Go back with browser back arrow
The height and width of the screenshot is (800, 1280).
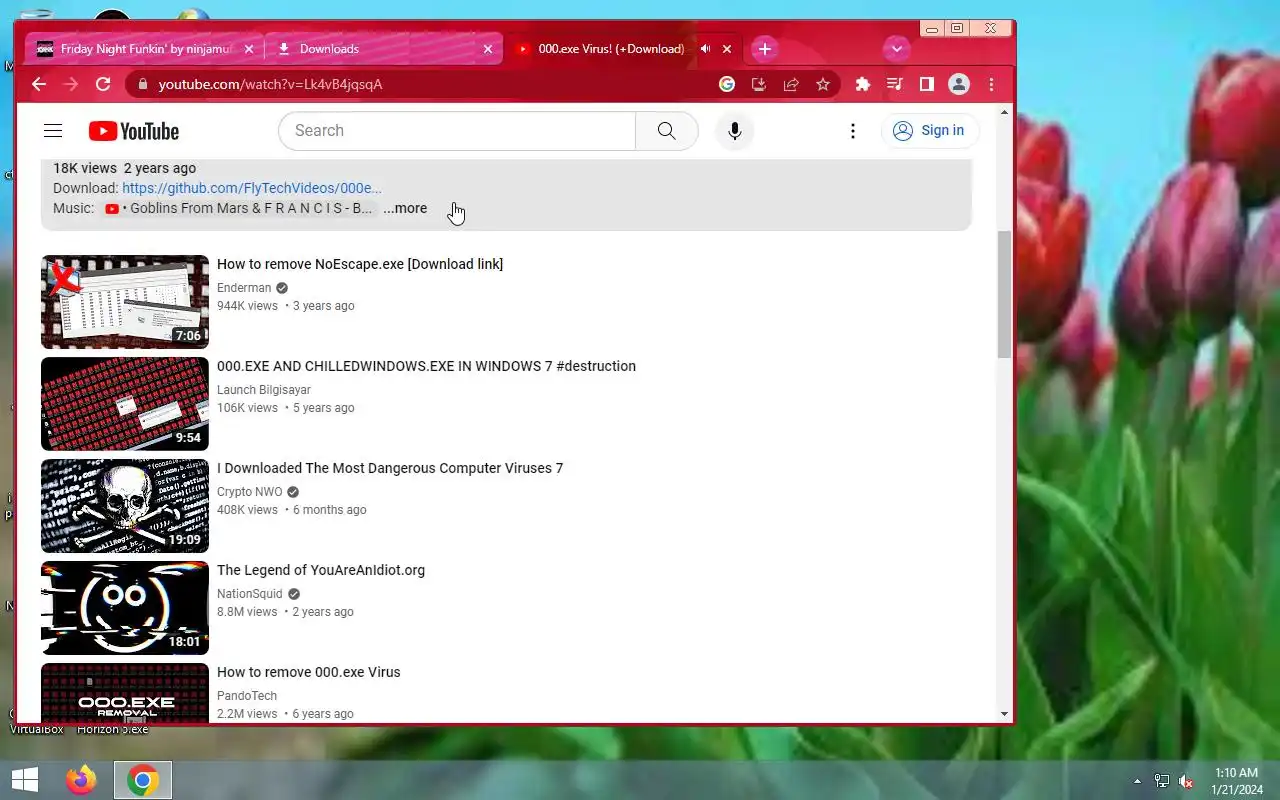(x=39, y=84)
